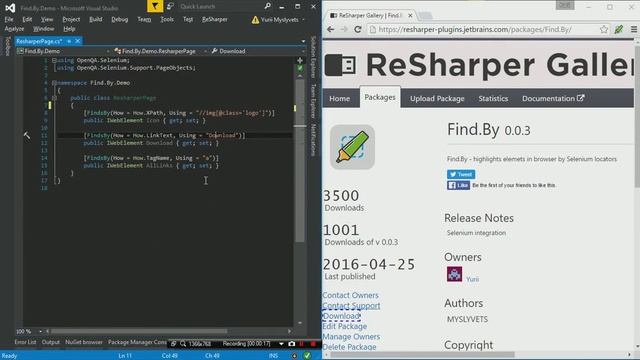Click the Quick Launch search magnifier icon
640x360 pixels.
[267, 6]
